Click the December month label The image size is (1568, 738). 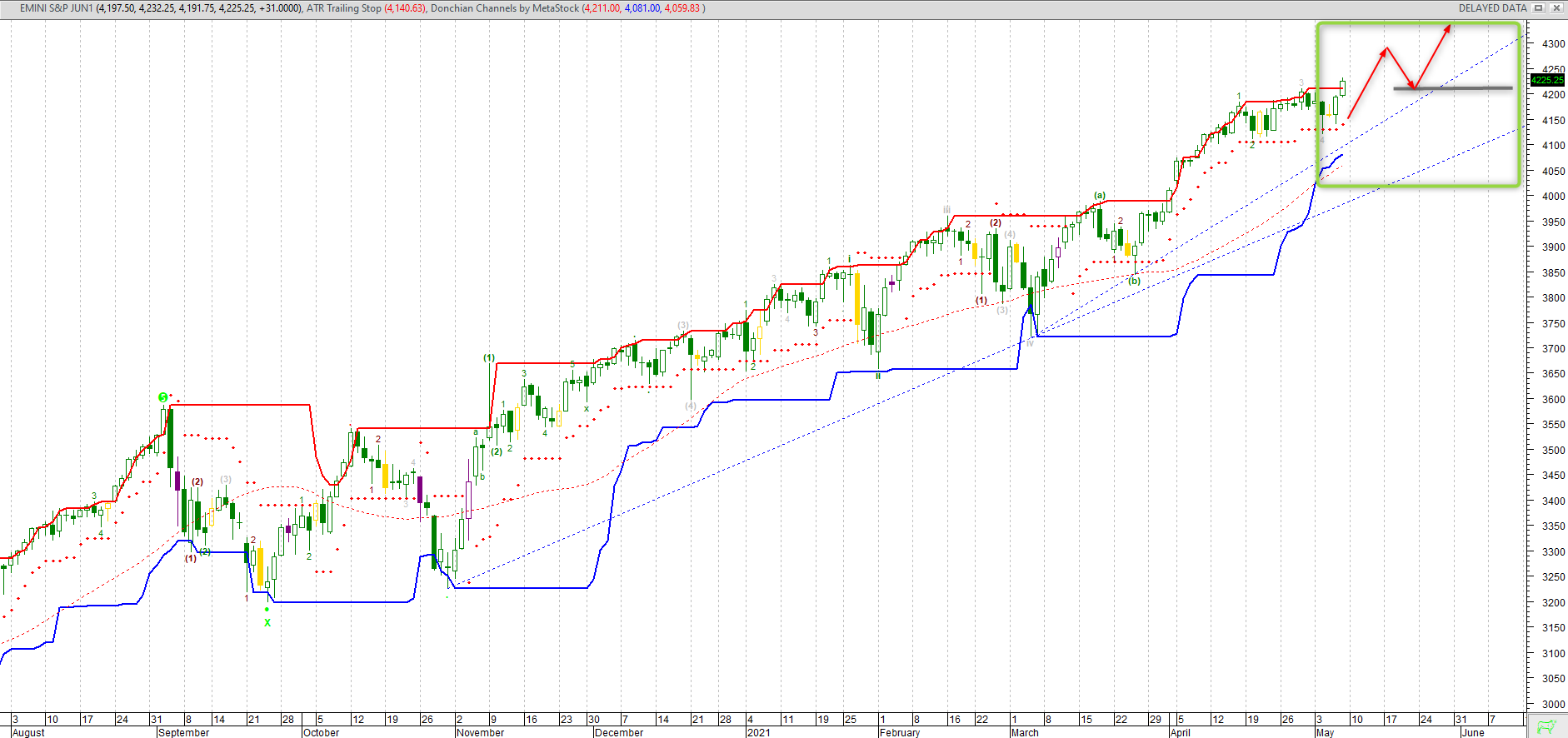pyautogui.click(x=619, y=733)
